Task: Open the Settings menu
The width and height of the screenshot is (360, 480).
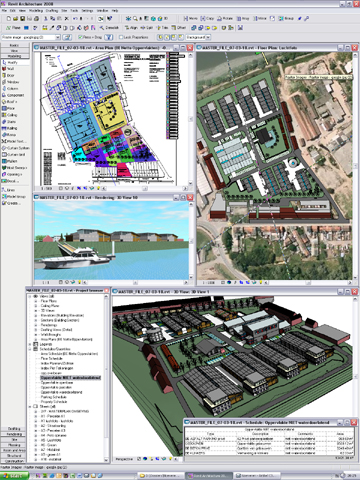Action: [x=87, y=11]
